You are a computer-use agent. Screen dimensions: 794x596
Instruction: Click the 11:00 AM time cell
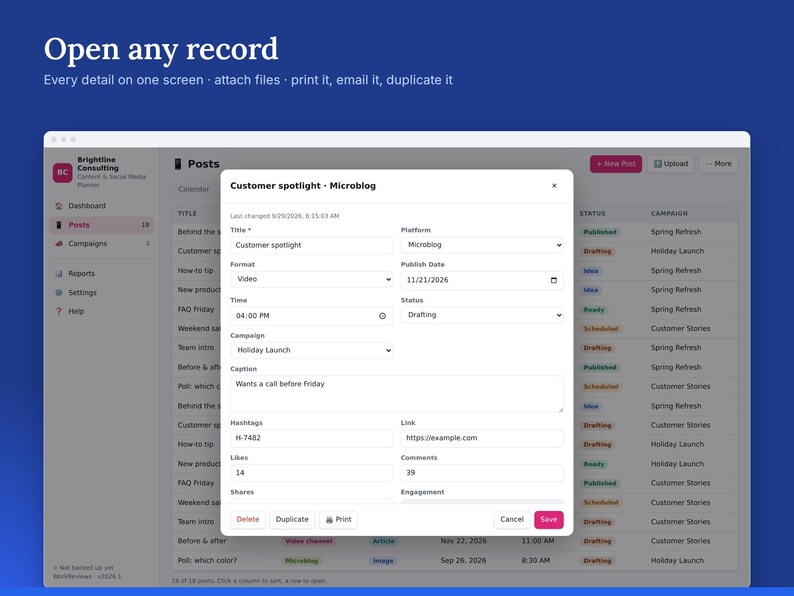pyautogui.click(x=538, y=541)
